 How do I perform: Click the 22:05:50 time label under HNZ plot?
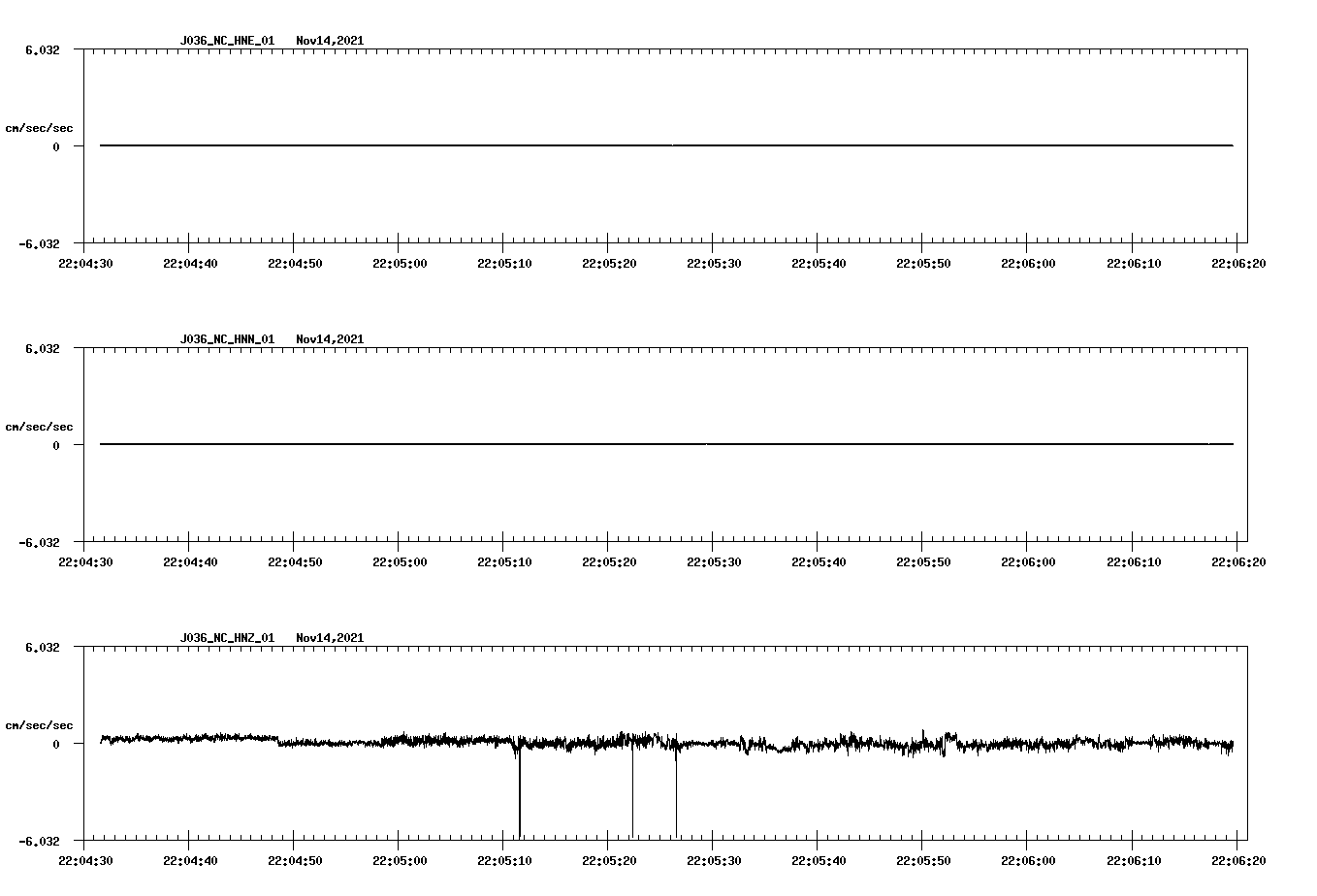coord(923,860)
